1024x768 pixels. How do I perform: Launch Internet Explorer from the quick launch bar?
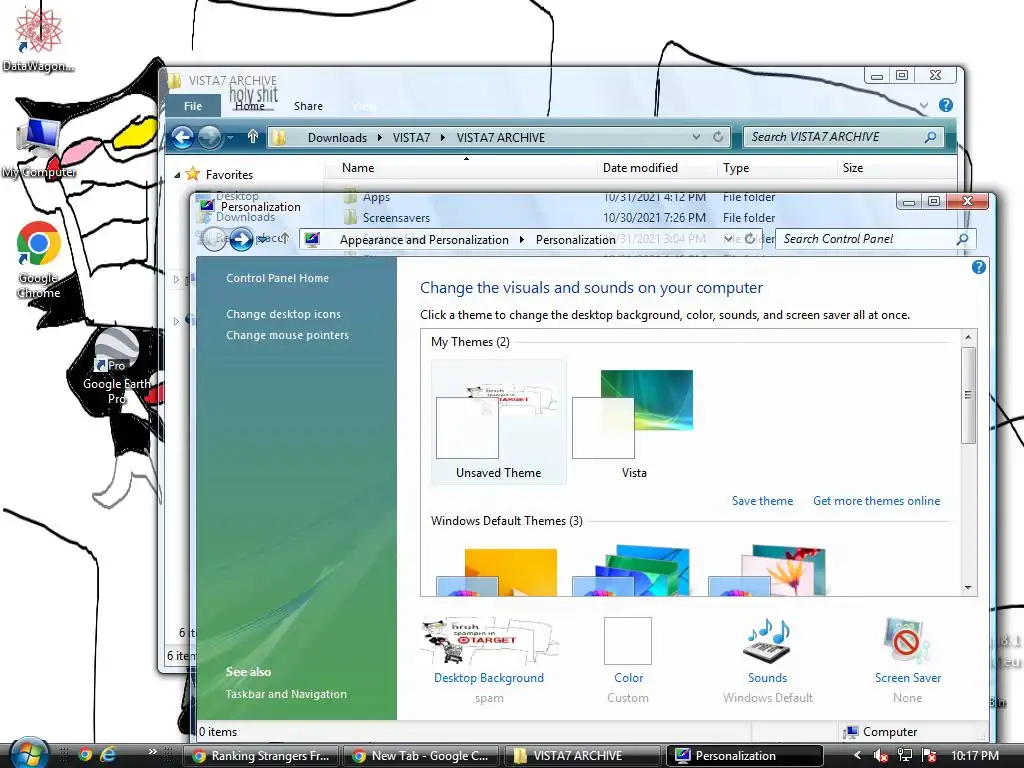(108, 756)
